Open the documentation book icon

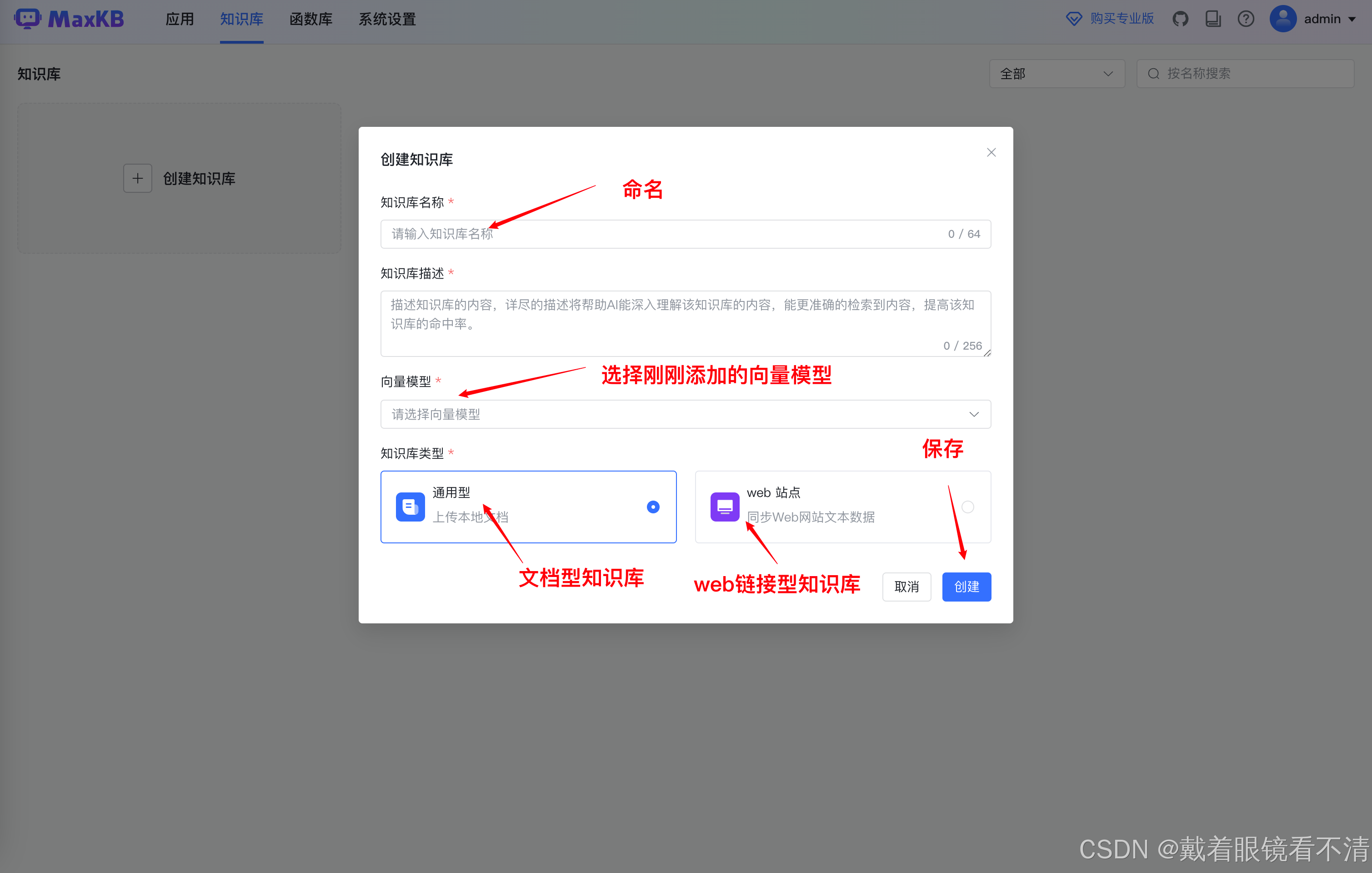pyautogui.click(x=1213, y=19)
